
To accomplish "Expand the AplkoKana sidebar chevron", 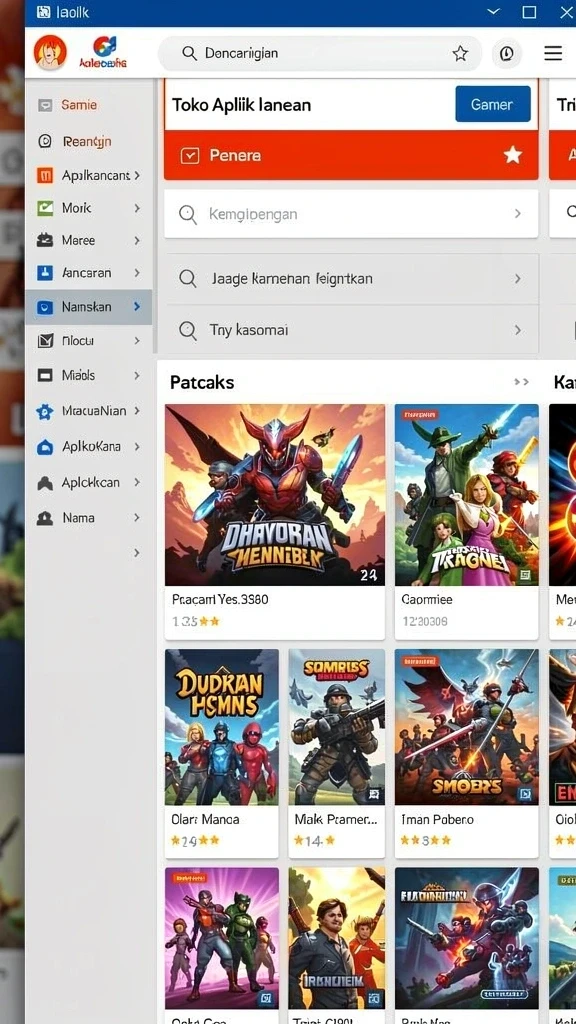I will tap(137, 447).
